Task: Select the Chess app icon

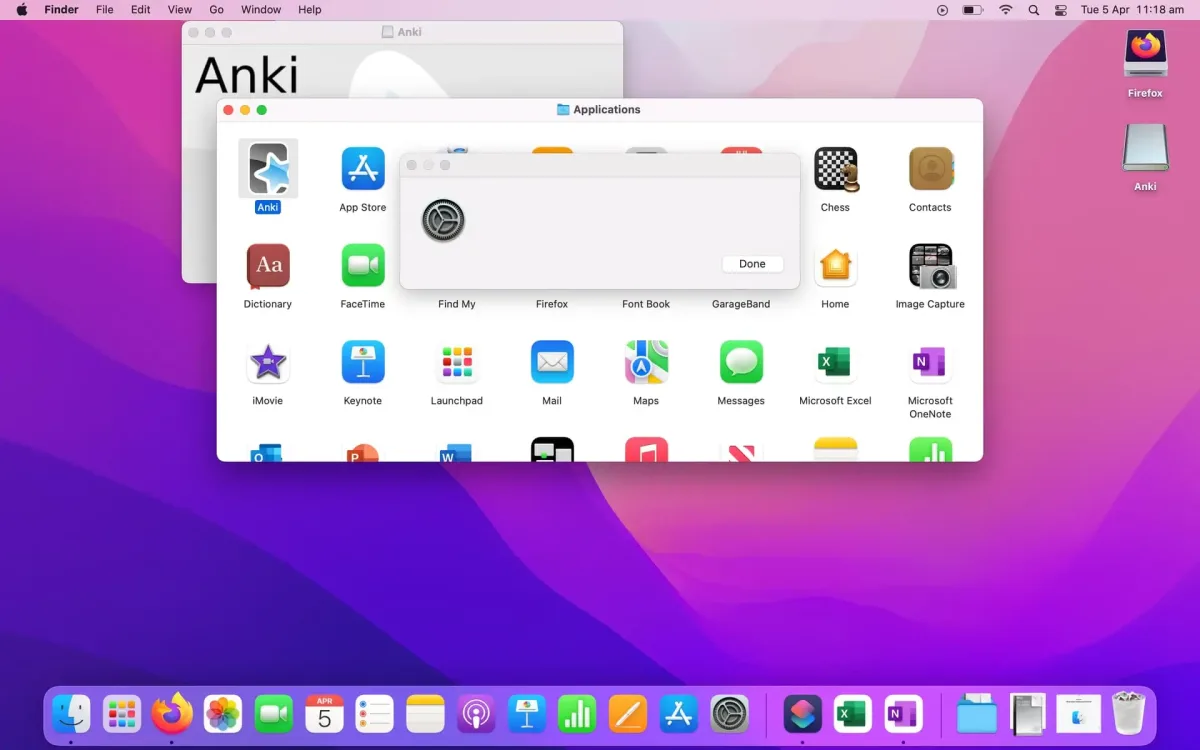Action: 835,168
